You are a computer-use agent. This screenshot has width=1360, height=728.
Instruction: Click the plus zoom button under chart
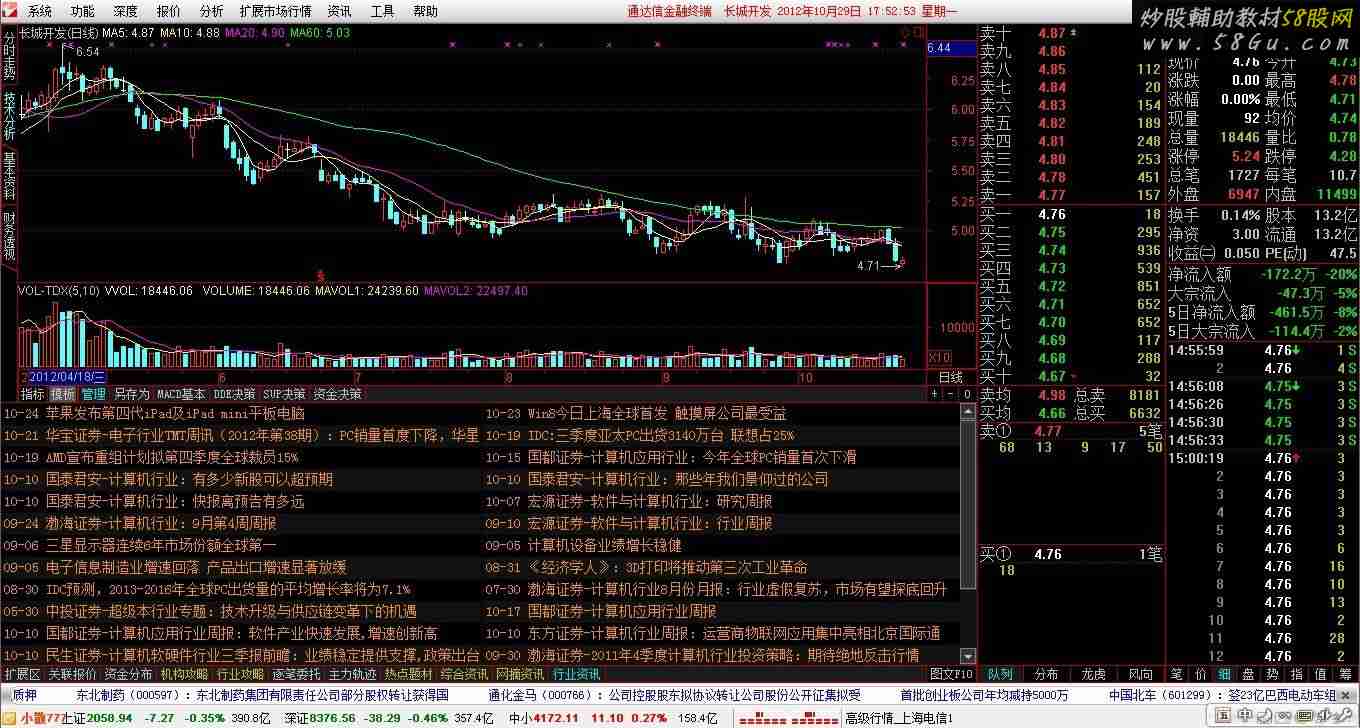(x=935, y=394)
